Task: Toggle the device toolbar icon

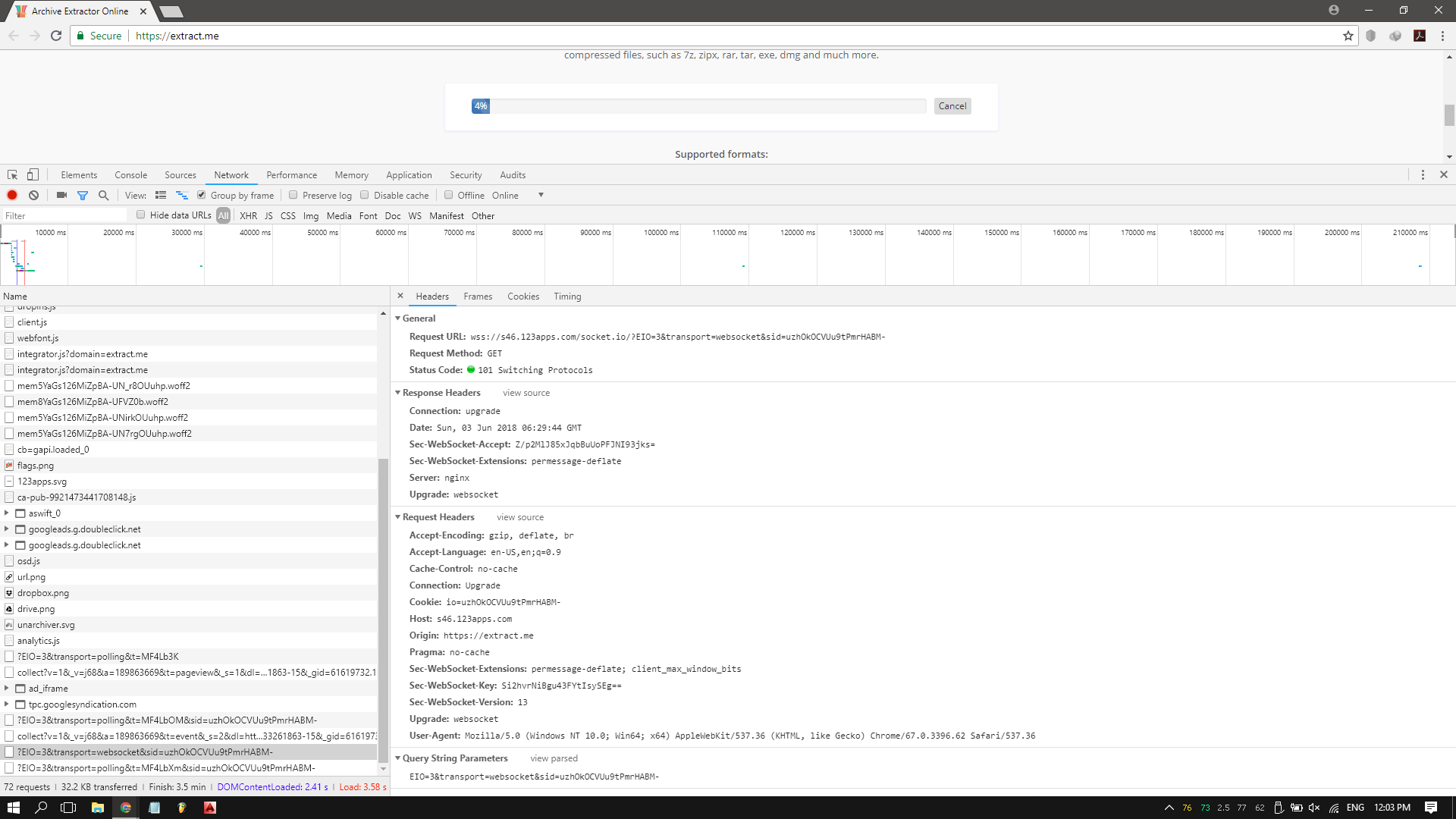Action: [33, 174]
